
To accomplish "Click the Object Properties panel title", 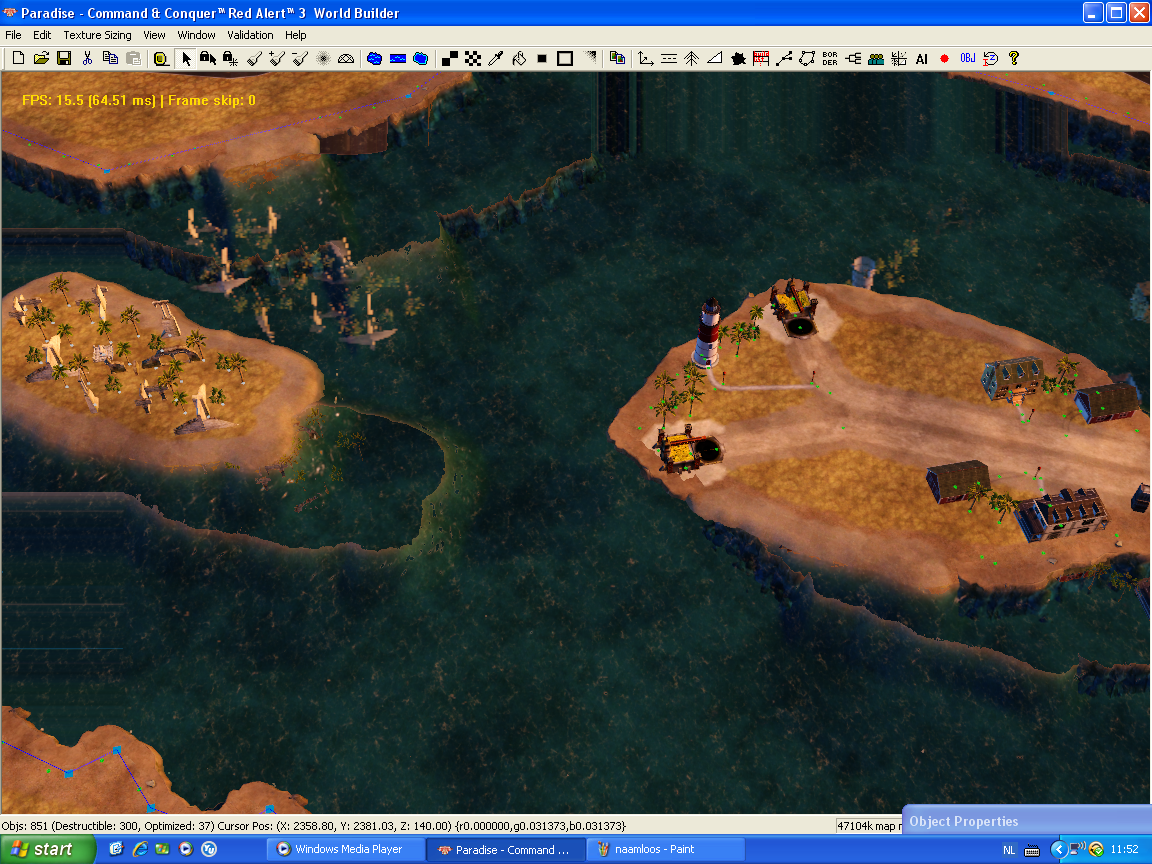I will (x=963, y=821).
